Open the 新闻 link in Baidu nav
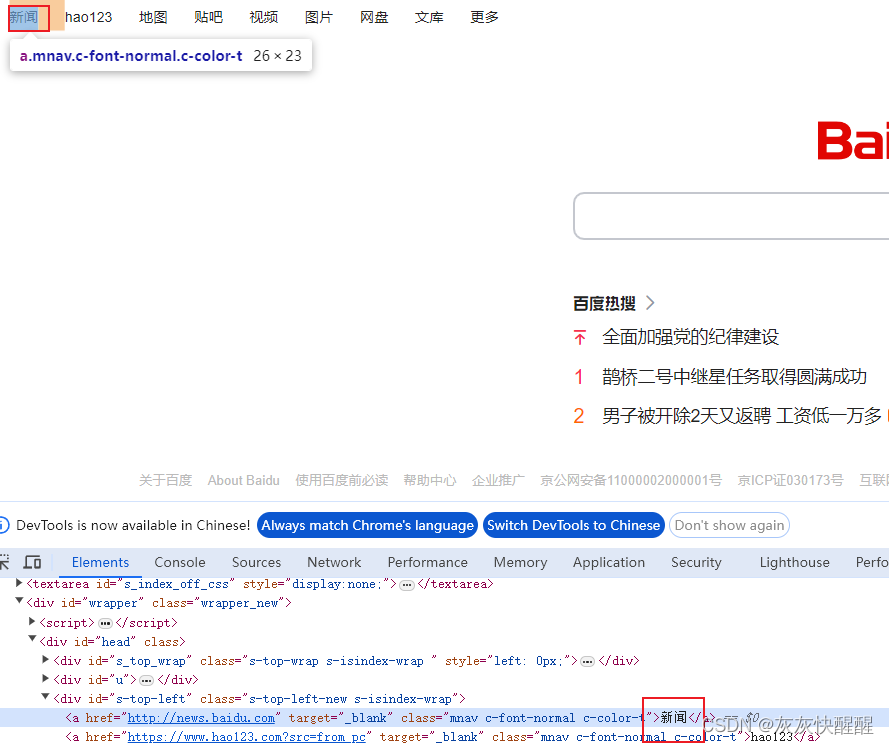The width and height of the screenshot is (889, 744). pyautogui.click(x=23, y=17)
